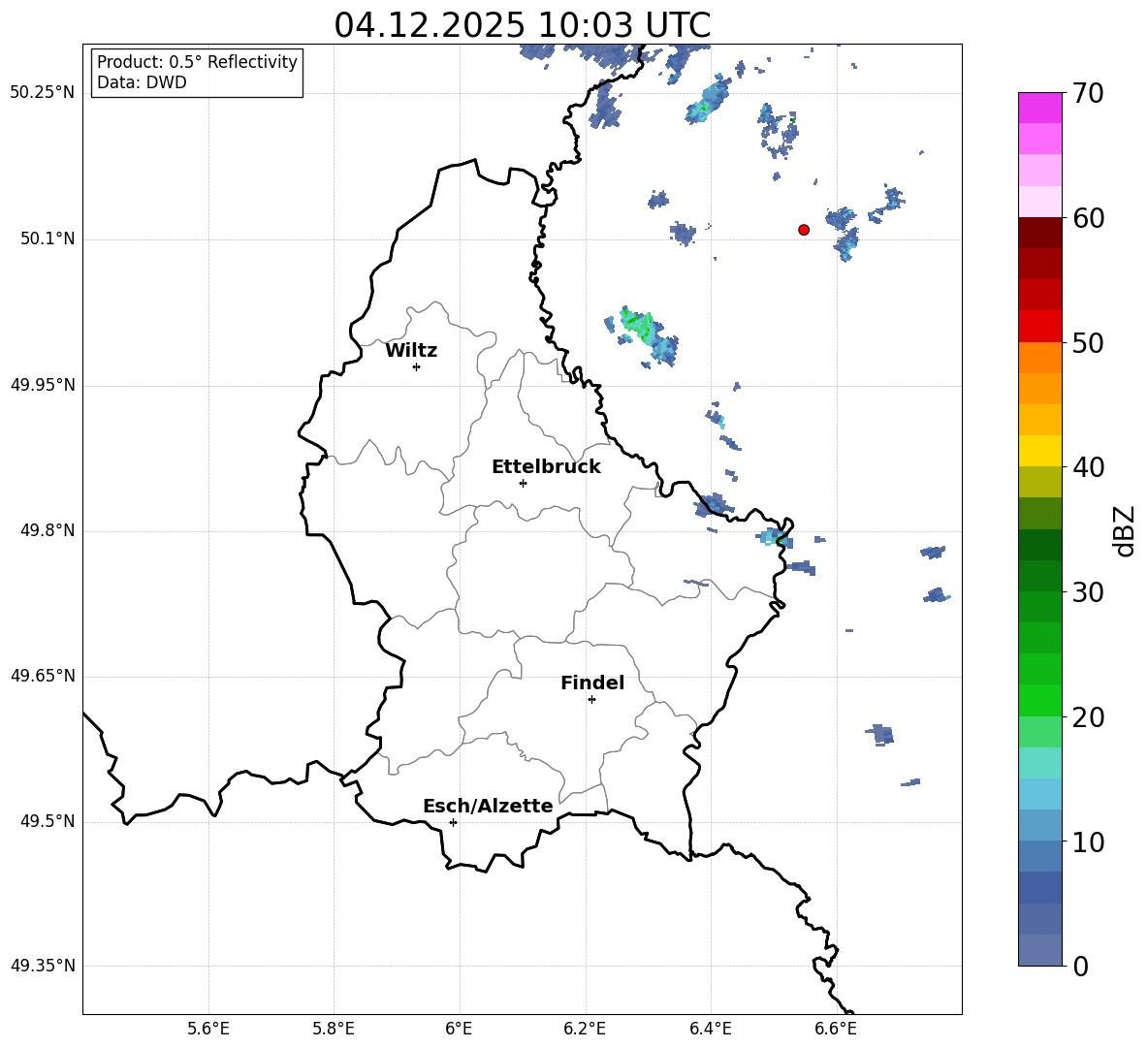The width and height of the screenshot is (1148, 1048).
Task: Click the 50.25°N latitude tick label
Action: click(43, 93)
